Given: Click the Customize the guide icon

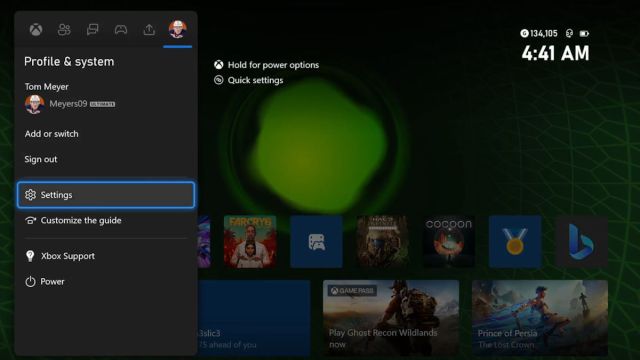Looking at the screenshot, I should [30, 220].
